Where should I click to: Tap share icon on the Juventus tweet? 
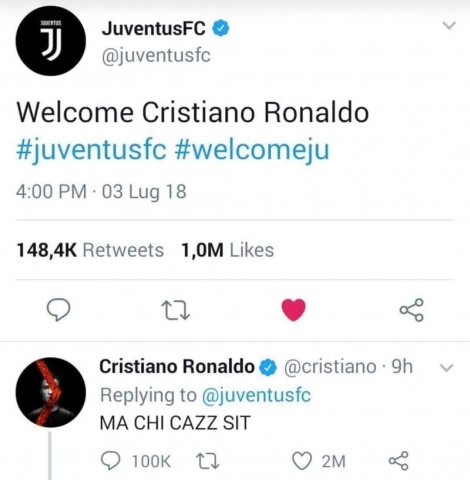412,310
